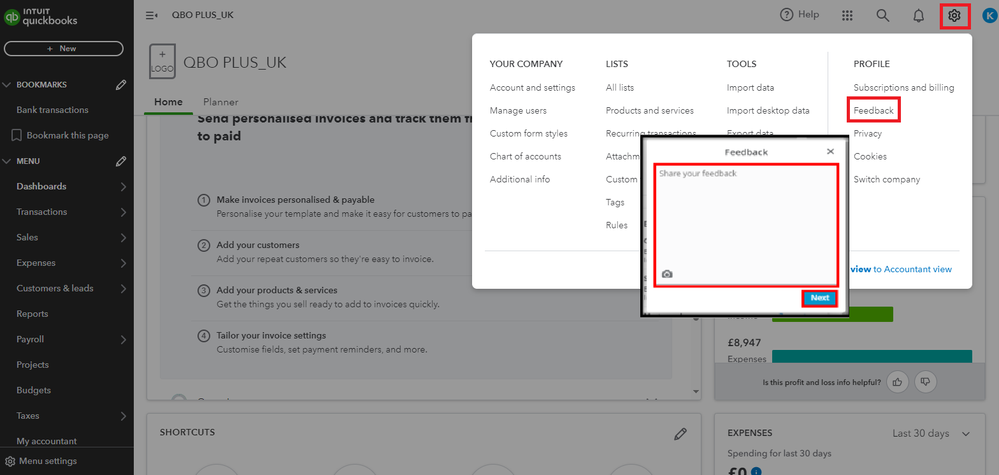999x475 pixels.
Task: Open the apps grid icon
Action: pyautogui.click(x=847, y=15)
